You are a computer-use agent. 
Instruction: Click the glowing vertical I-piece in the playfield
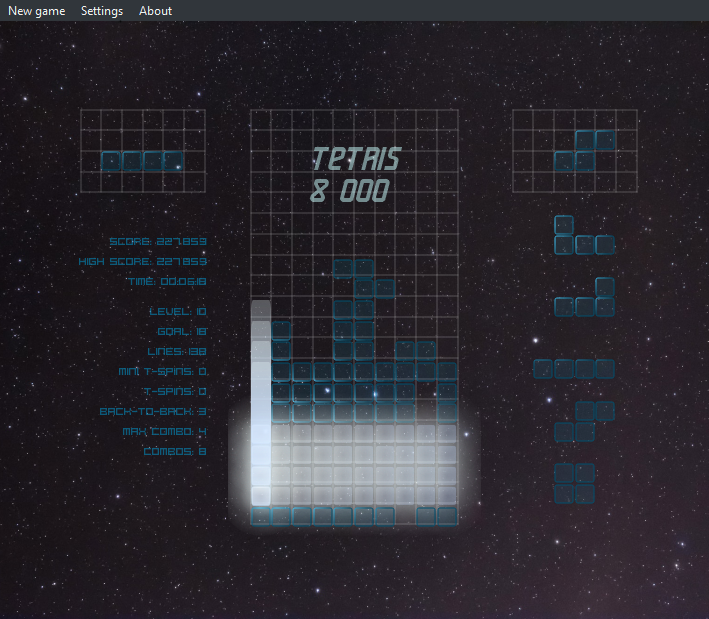point(261,403)
